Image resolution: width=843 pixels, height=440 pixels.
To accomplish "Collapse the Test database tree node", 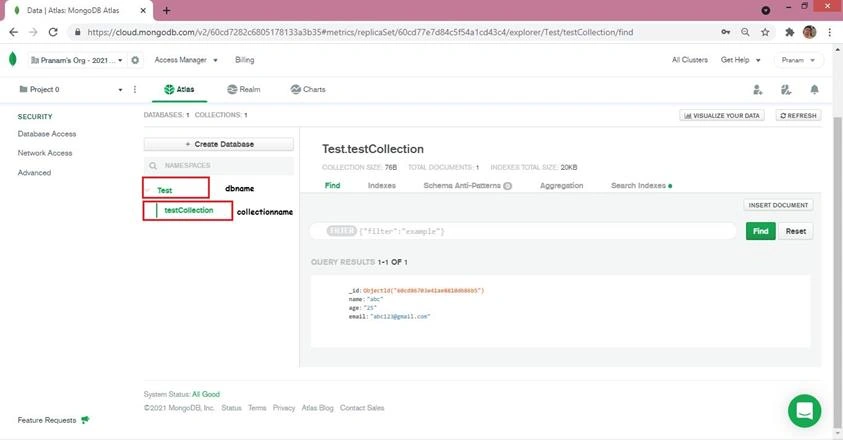I will (x=148, y=190).
